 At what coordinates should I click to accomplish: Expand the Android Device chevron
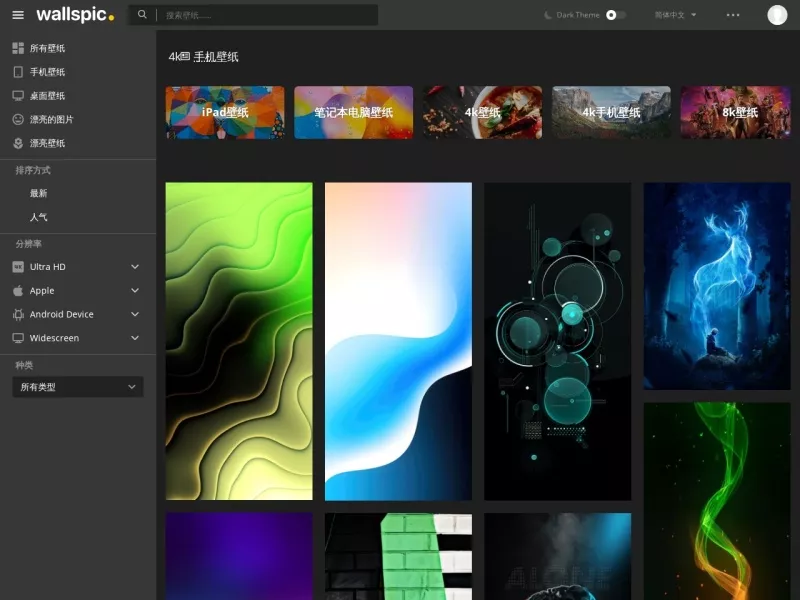135,314
